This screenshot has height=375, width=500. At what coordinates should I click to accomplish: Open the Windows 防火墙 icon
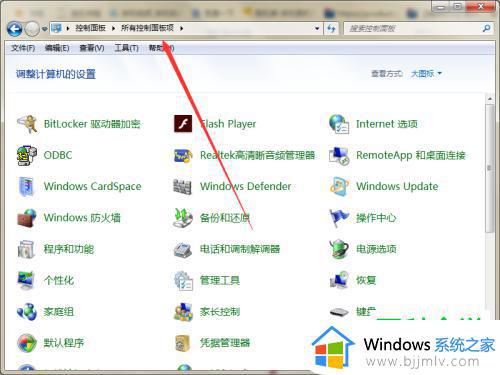[x=27, y=218]
